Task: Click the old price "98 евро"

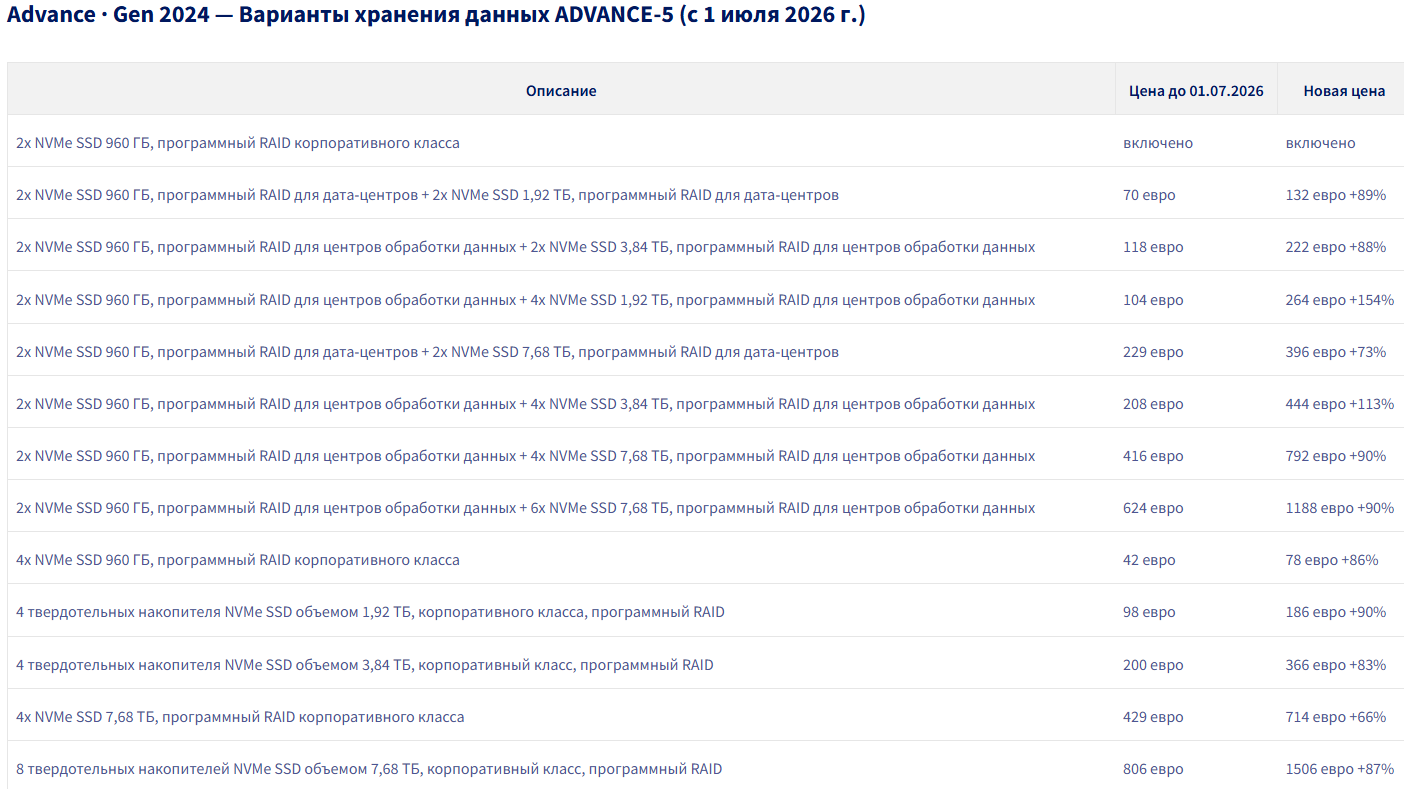Action: [x=1149, y=612]
